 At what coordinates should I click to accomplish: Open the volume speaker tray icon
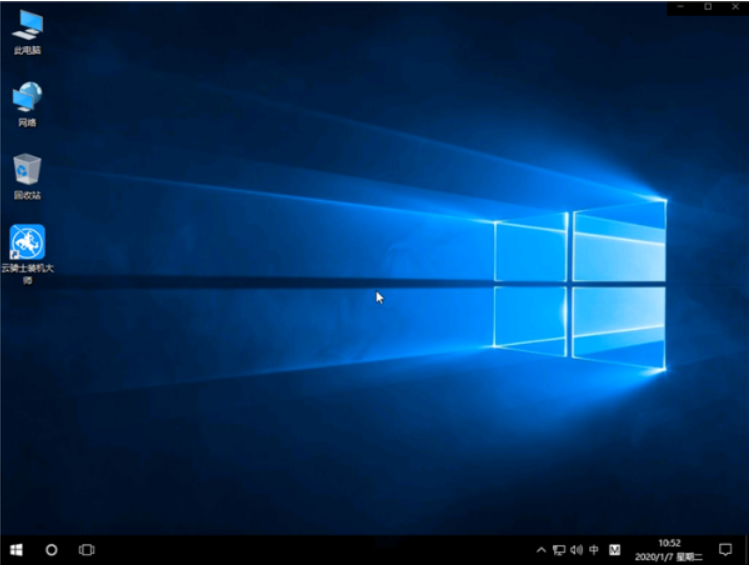click(576, 550)
